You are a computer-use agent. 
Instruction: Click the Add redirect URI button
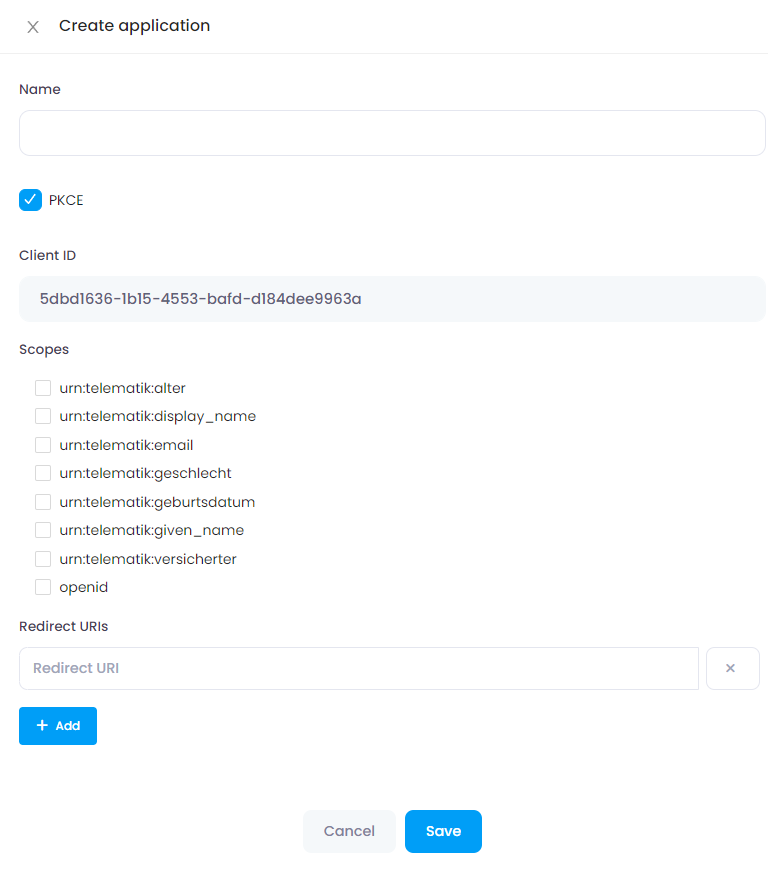tap(58, 725)
